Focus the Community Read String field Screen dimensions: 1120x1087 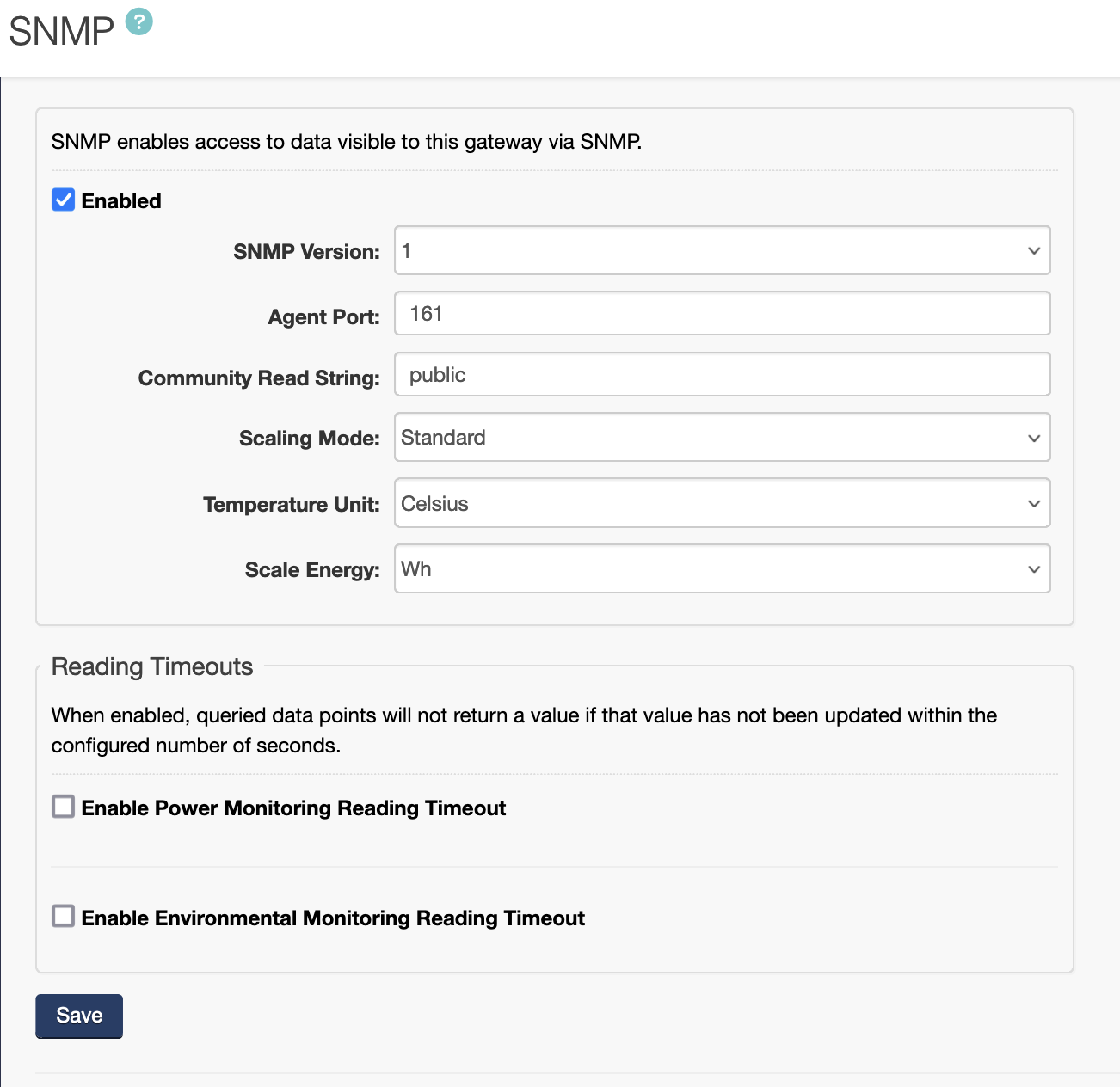[722, 375]
